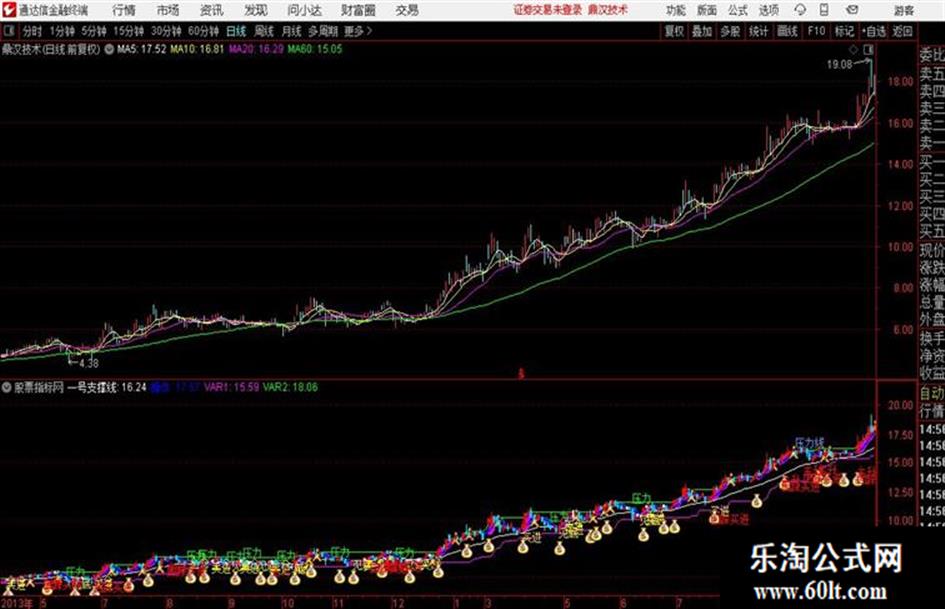Image resolution: width=945 pixels, height=609 pixels.
Task: Switch to the 1分钟 period tab
Action: tap(62, 31)
